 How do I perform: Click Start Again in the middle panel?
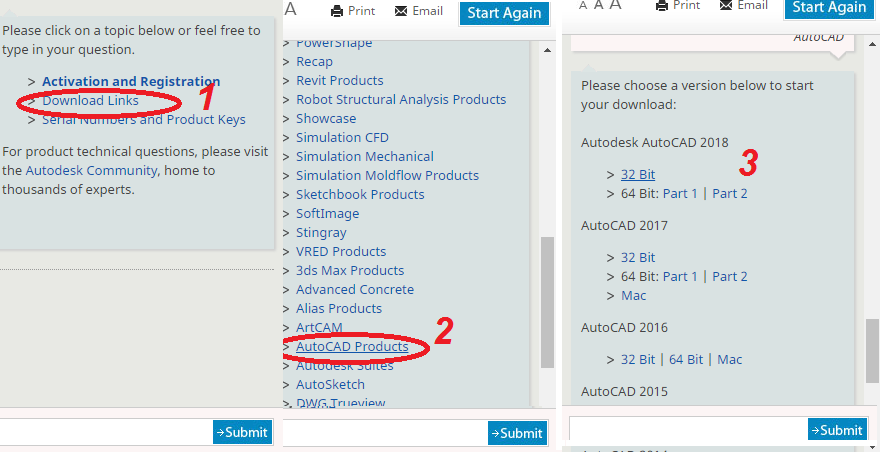pos(504,13)
